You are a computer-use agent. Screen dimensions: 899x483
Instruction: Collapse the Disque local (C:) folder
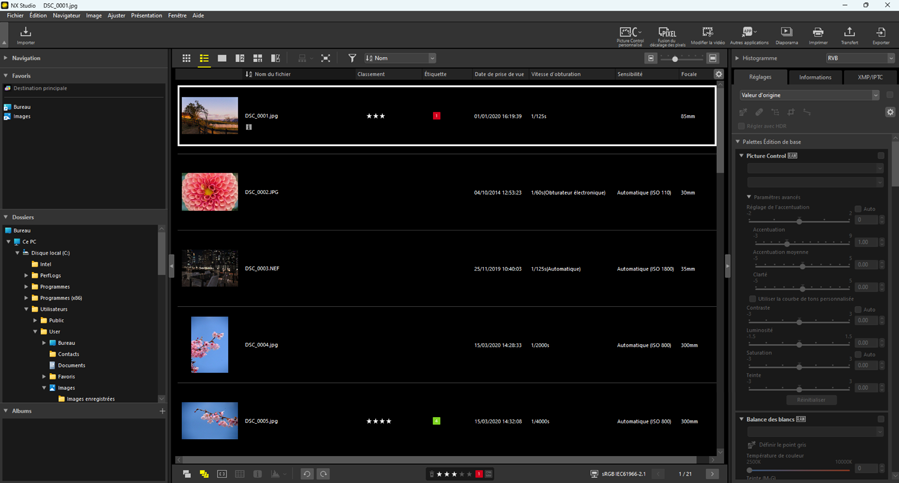[x=18, y=253]
